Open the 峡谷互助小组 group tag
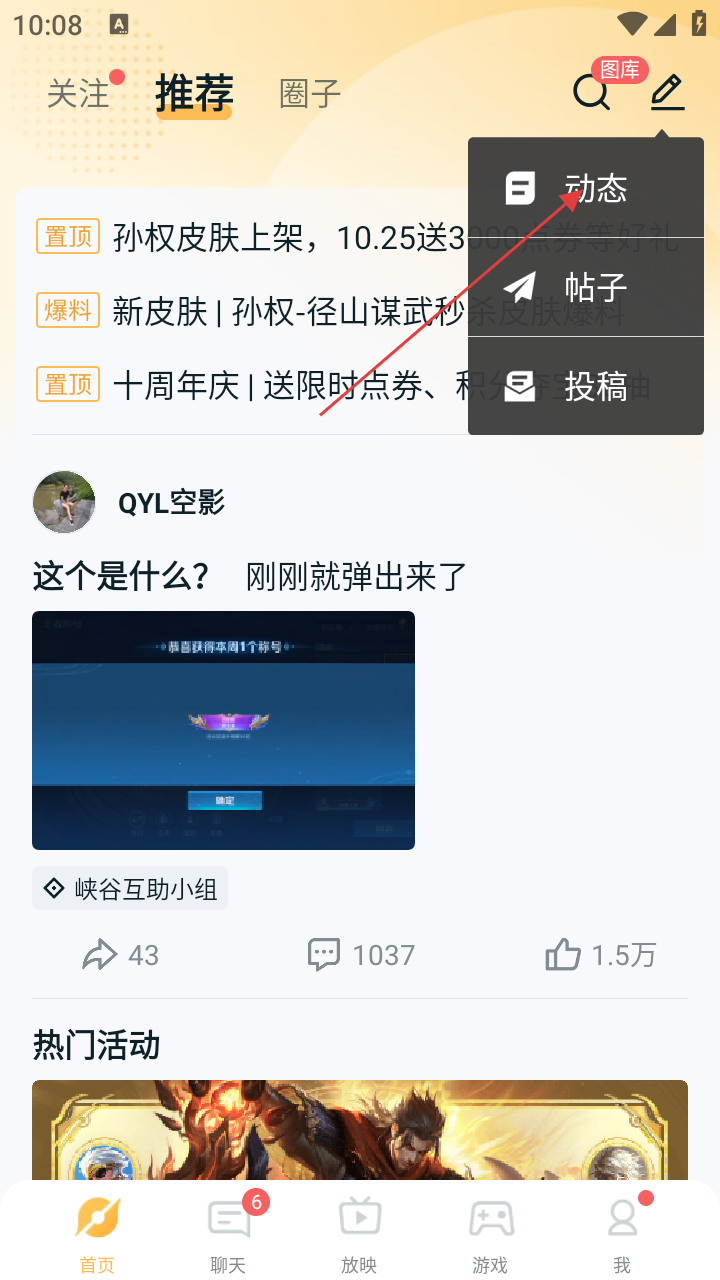720x1280 pixels. 130,888
